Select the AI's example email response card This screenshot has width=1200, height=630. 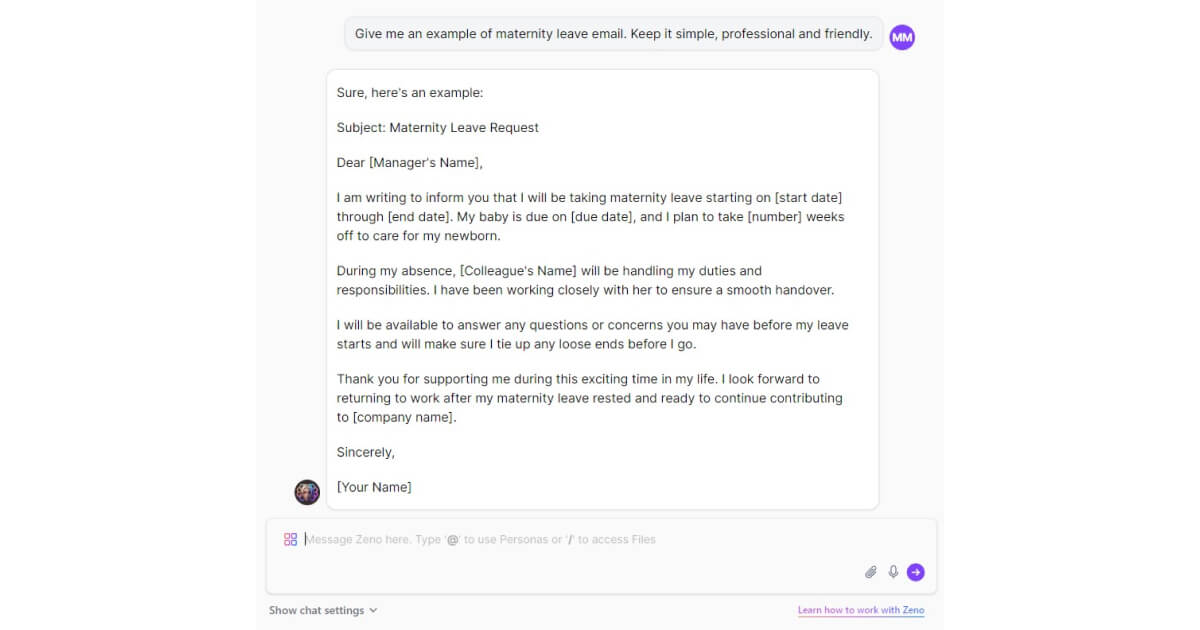[x=600, y=288]
